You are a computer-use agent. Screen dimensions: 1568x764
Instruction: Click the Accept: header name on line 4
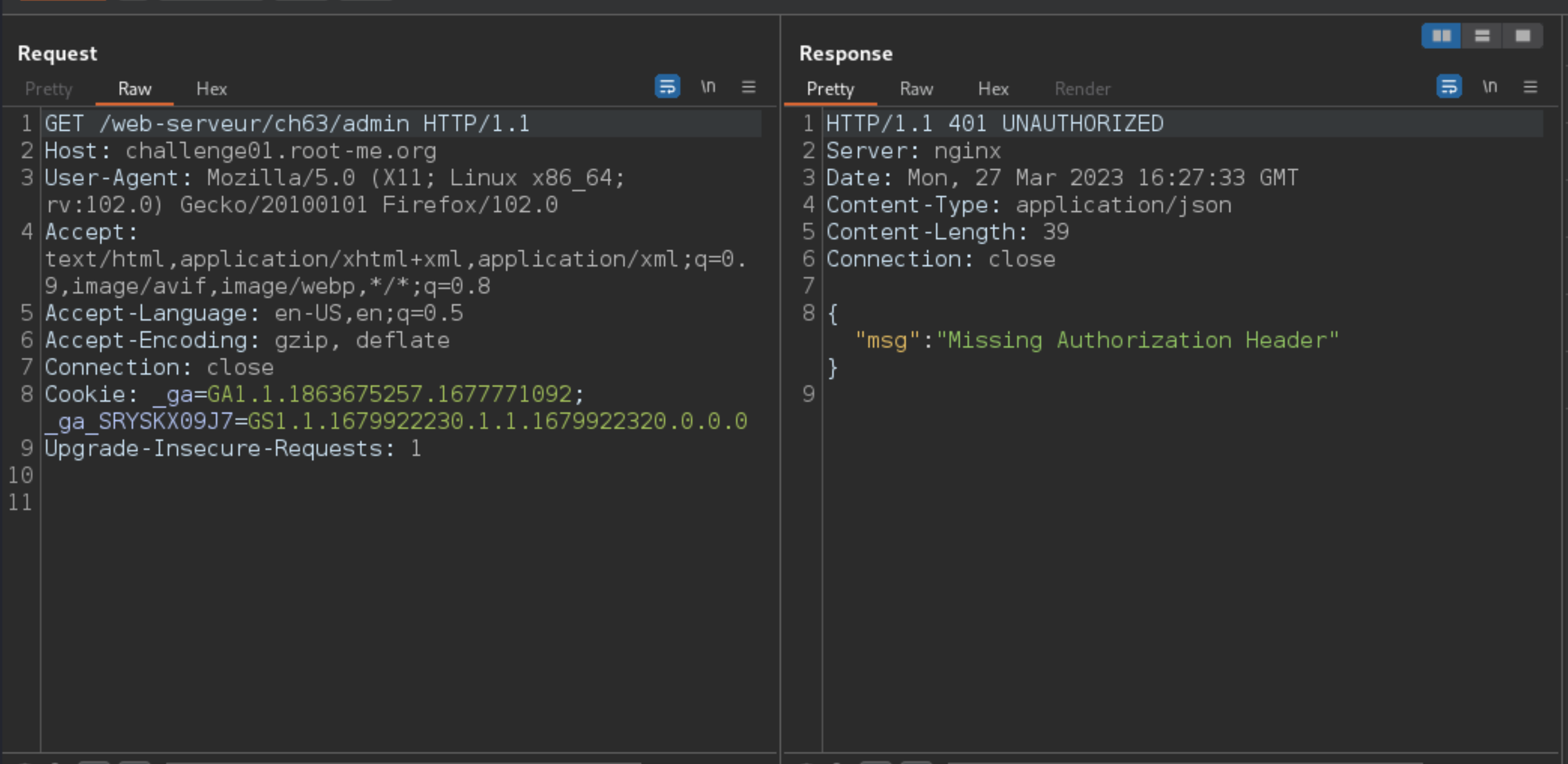[x=92, y=232]
